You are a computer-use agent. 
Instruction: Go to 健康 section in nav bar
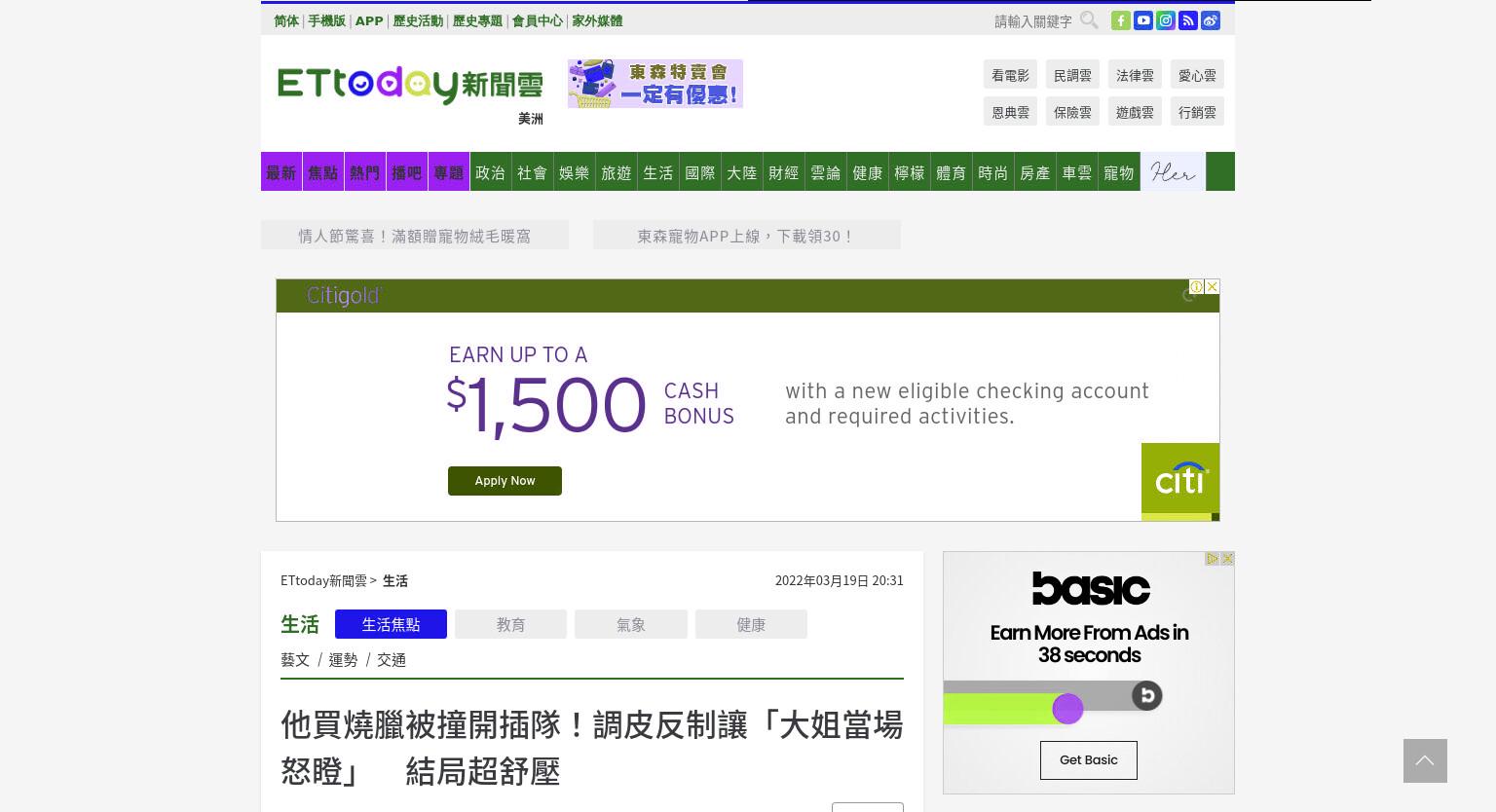click(868, 172)
